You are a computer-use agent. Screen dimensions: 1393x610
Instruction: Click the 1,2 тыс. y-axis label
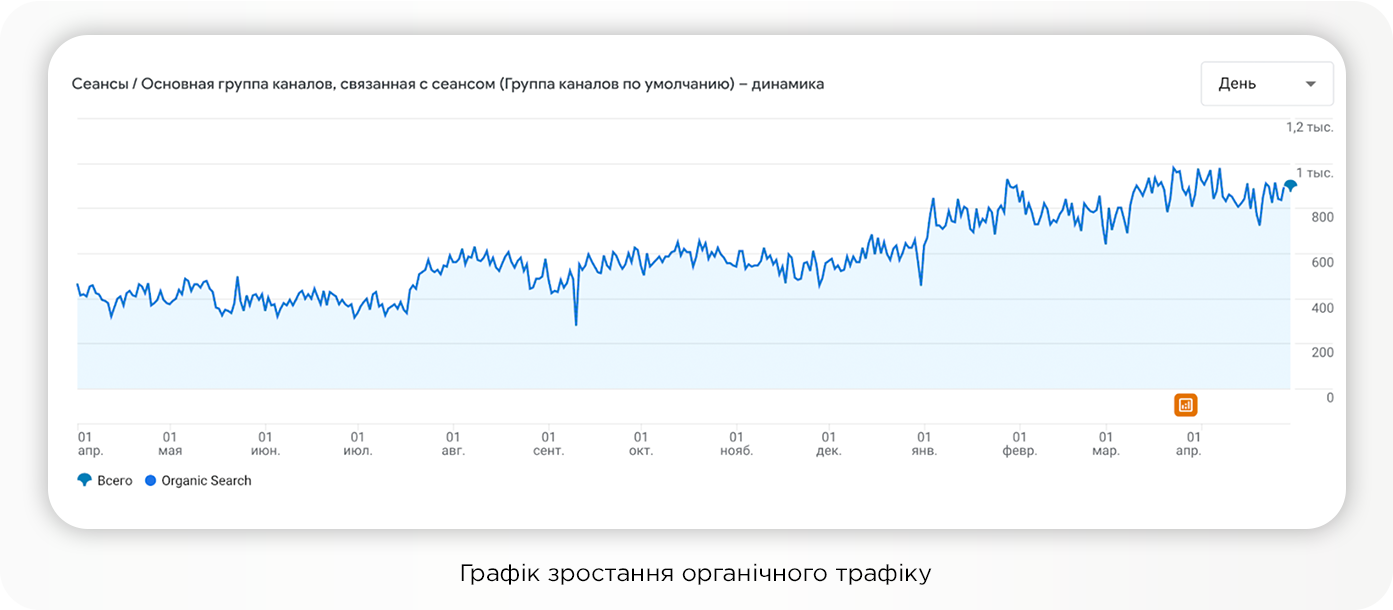pos(1309,127)
